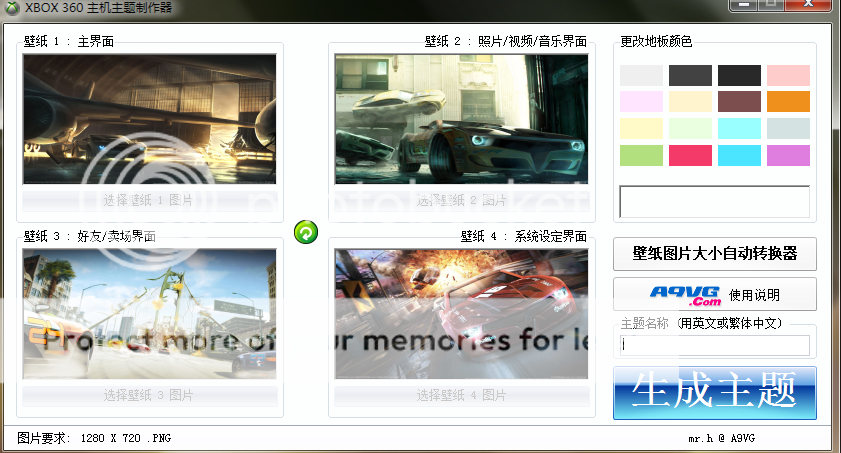This screenshot has height=453, width=841.
Task: Select the brown floor color swatch
Action: tap(739, 101)
